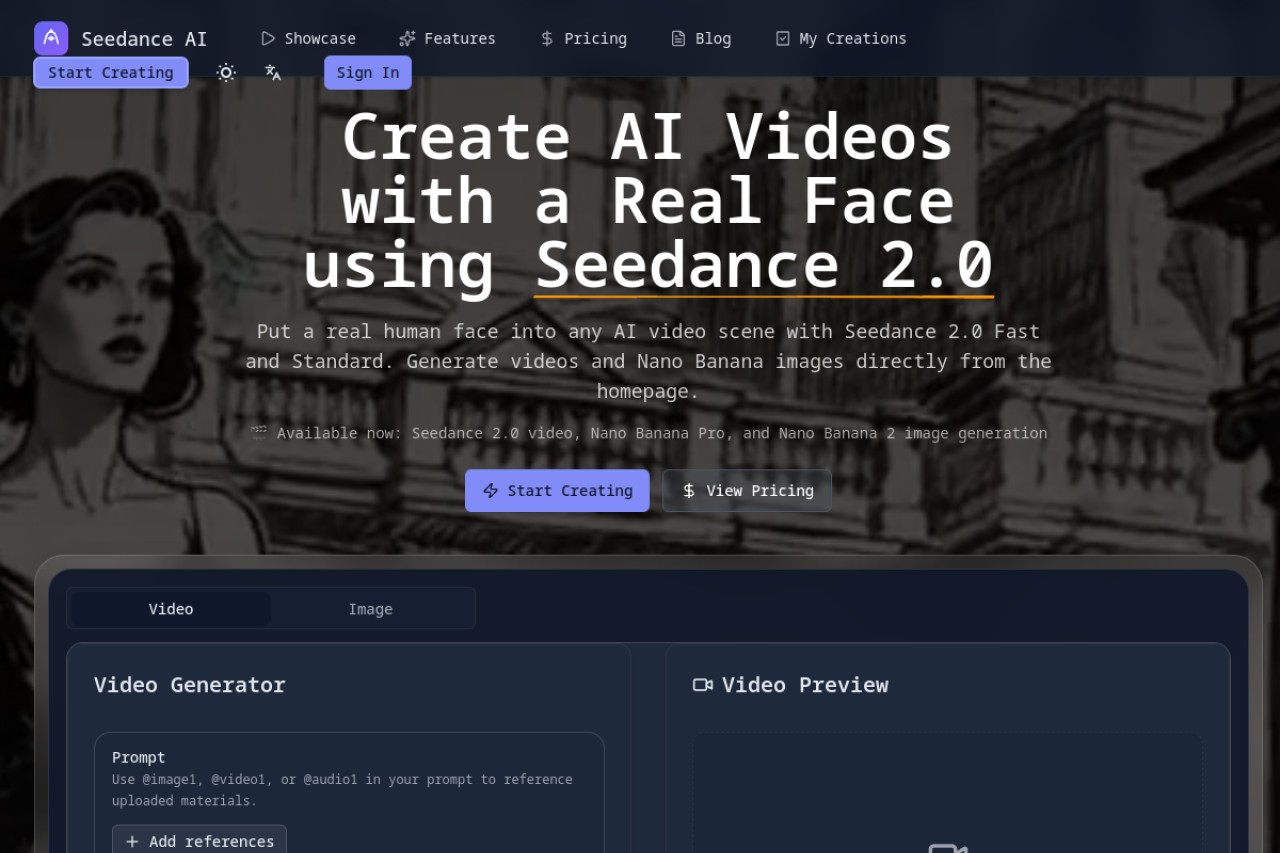Click Start Creating next to View Pricing
The image size is (1280, 853).
557,490
